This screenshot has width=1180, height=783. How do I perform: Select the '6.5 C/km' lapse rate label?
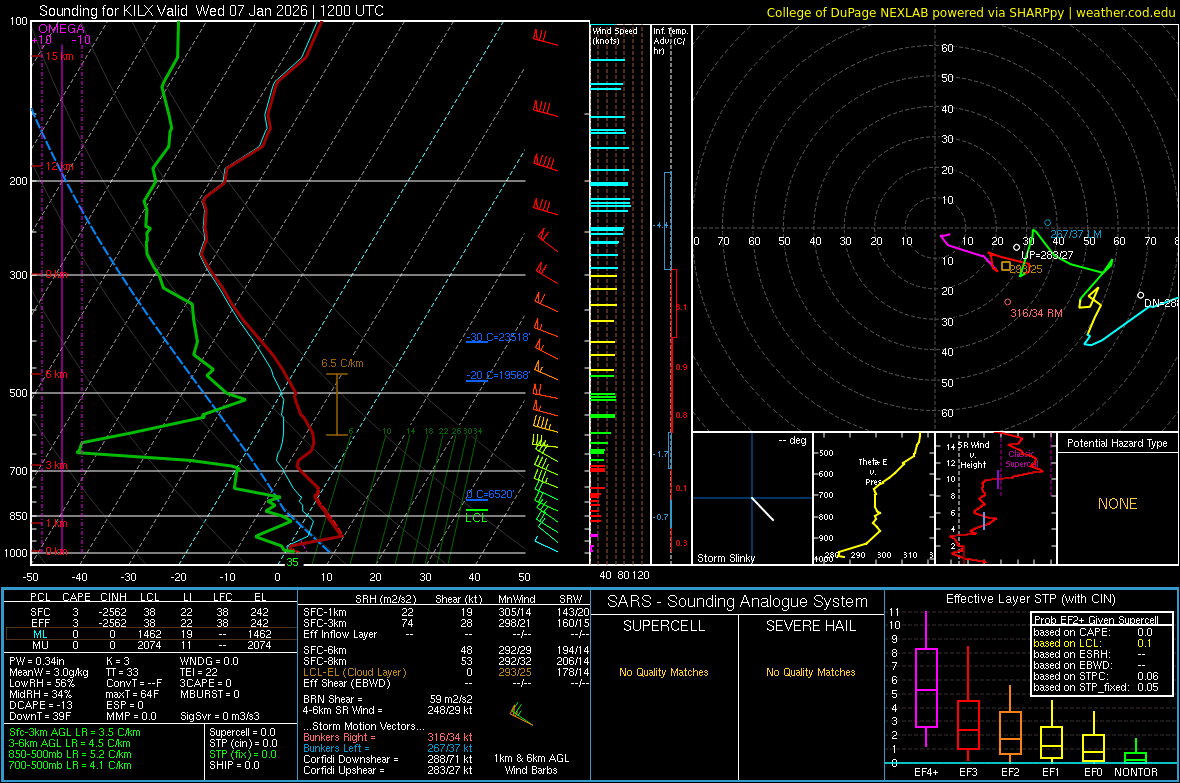(x=342, y=363)
